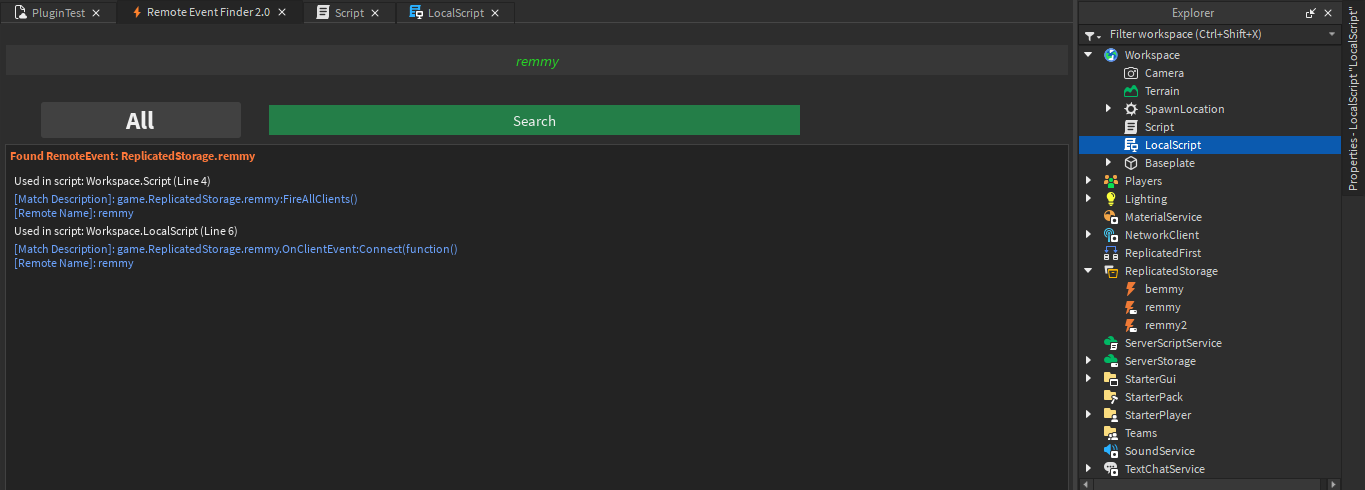Collapse the Workspace tree node
Image resolution: width=1365 pixels, height=490 pixels.
coord(1088,55)
